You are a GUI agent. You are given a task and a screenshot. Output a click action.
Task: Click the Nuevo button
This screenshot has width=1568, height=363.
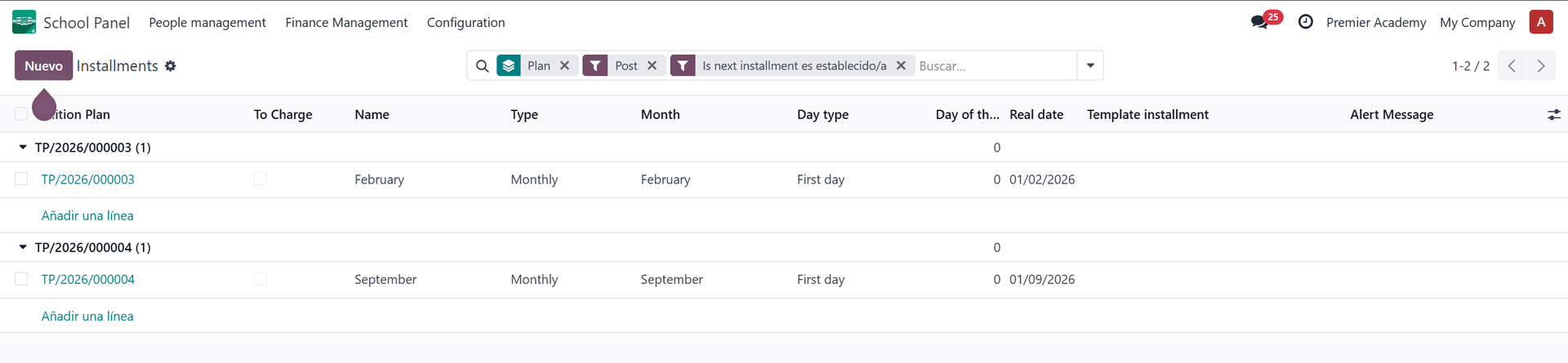click(43, 66)
